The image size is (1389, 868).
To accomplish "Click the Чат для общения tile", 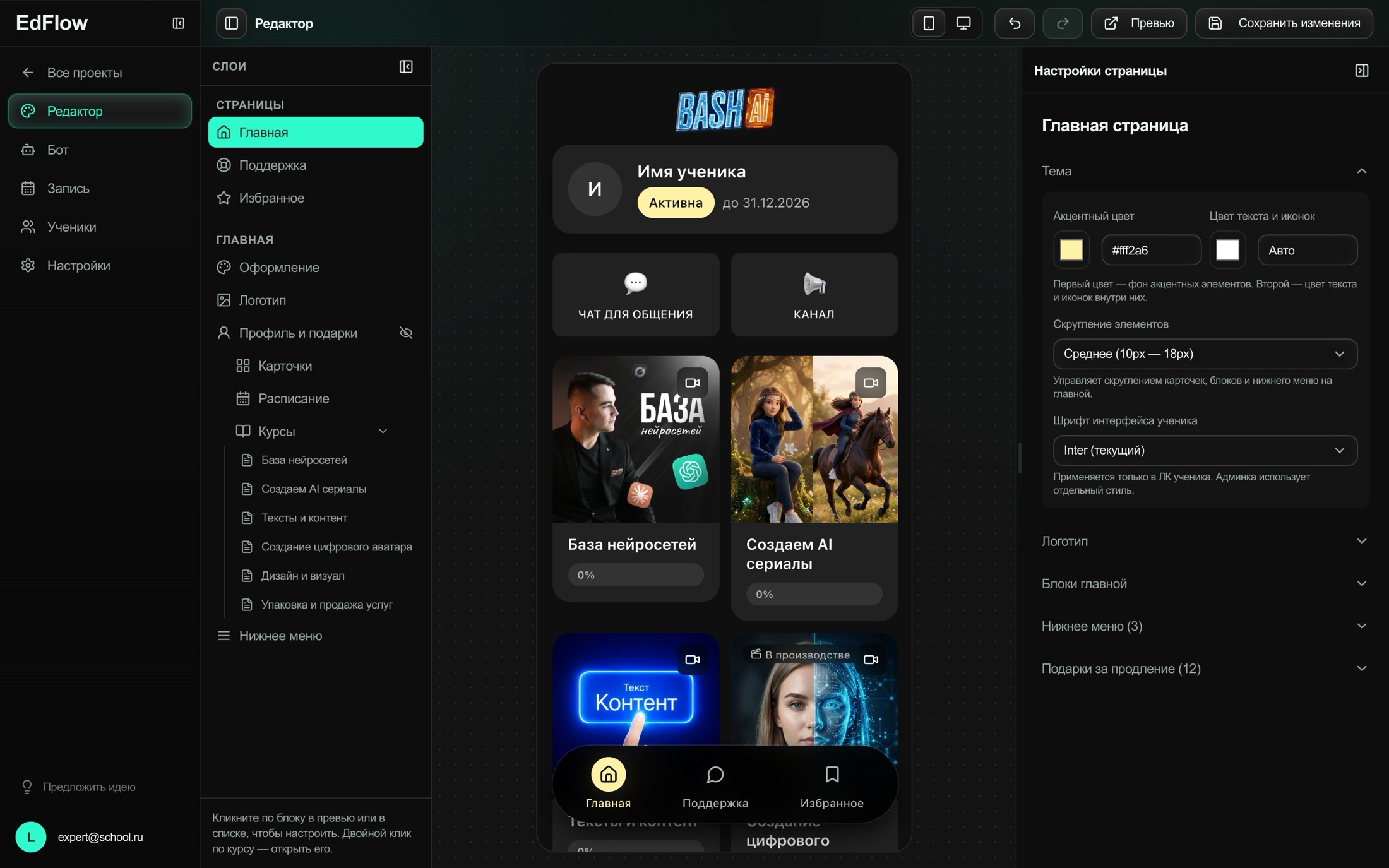I will [636, 295].
